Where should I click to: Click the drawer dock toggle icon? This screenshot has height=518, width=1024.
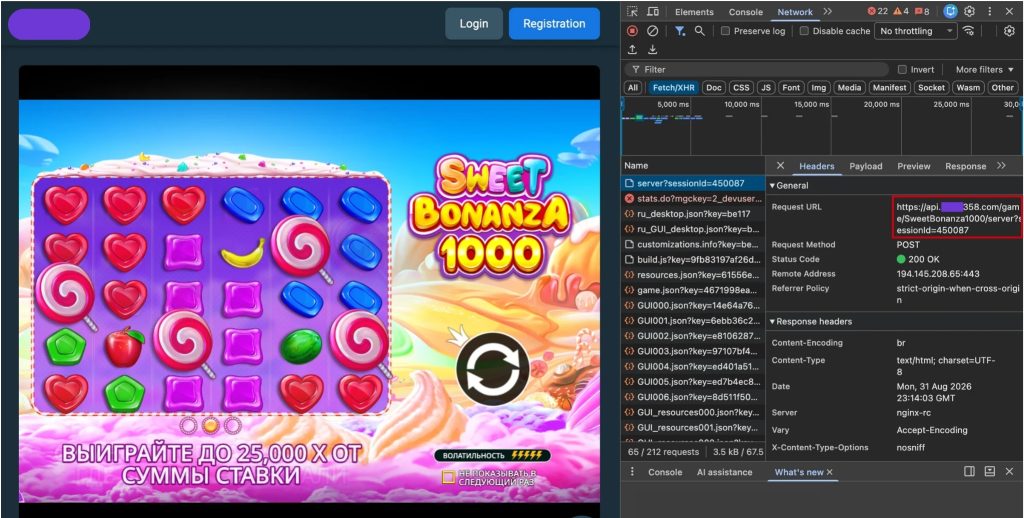pos(989,472)
